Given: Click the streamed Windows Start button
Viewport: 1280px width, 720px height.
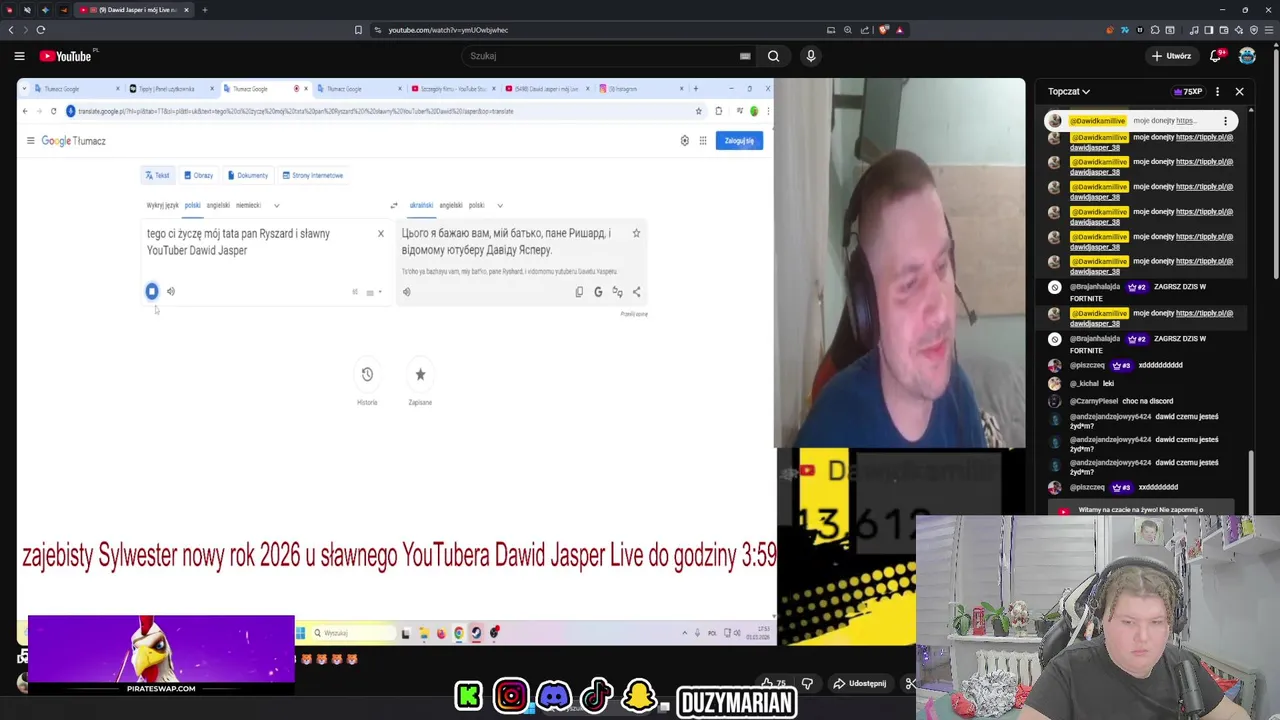Looking at the screenshot, I should click(300, 633).
